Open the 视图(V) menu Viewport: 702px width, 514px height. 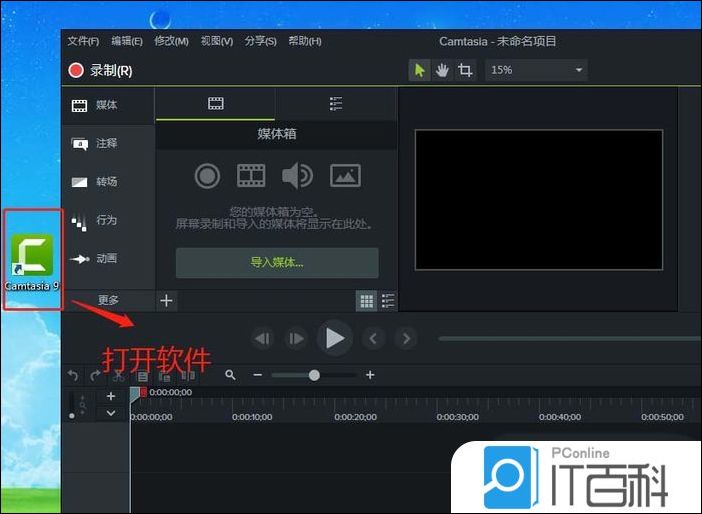click(217, 41)
